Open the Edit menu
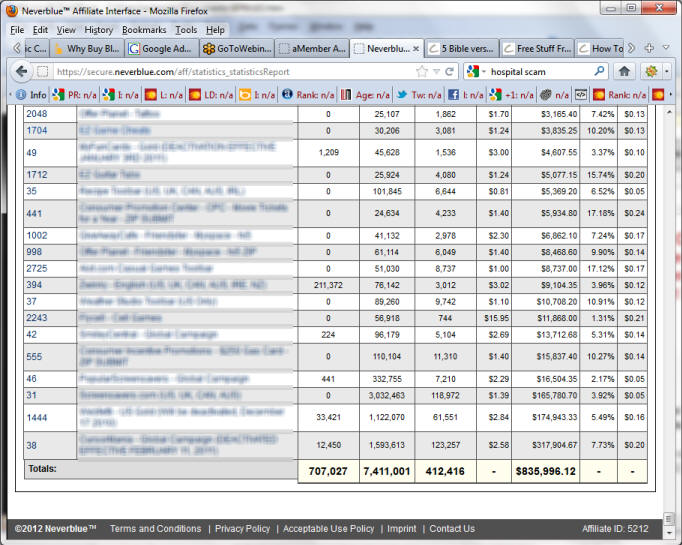Image resolution: width=682 pixels, height=545 pixels. [x=40, y=30]
